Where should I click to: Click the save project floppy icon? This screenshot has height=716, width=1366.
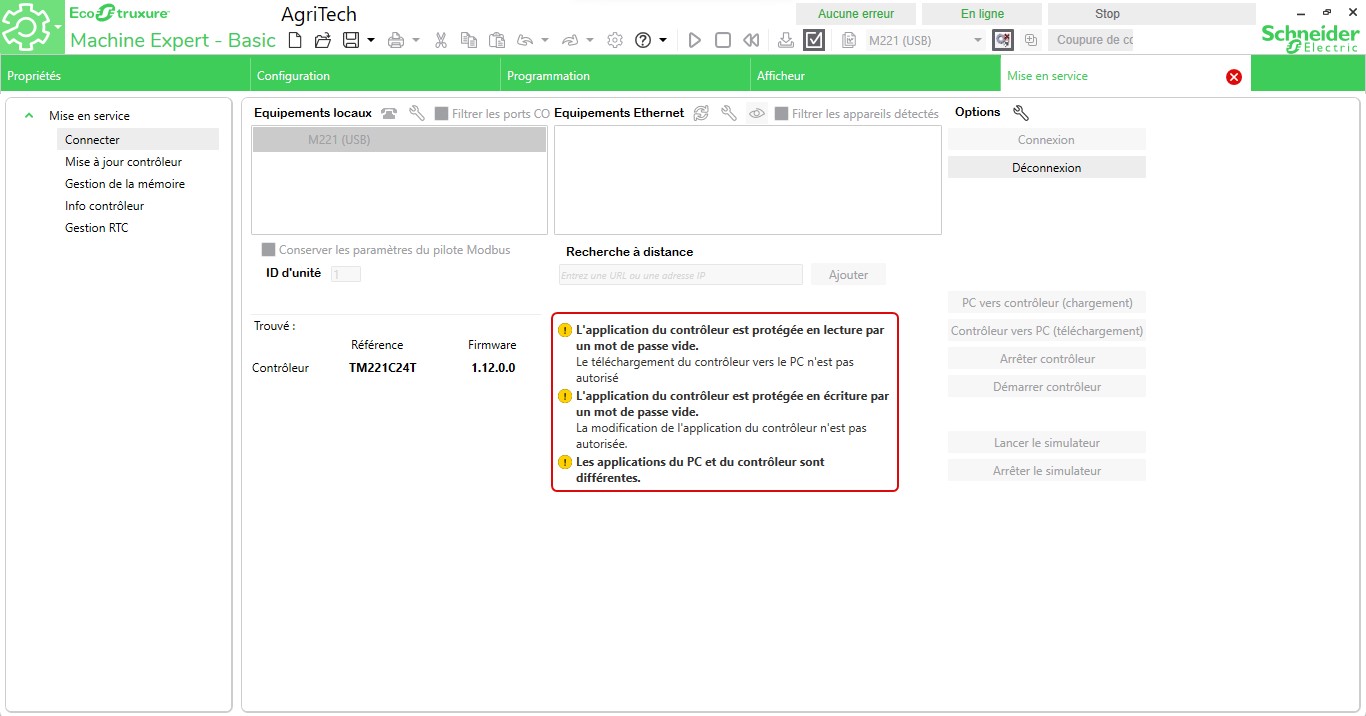[350, 40]
